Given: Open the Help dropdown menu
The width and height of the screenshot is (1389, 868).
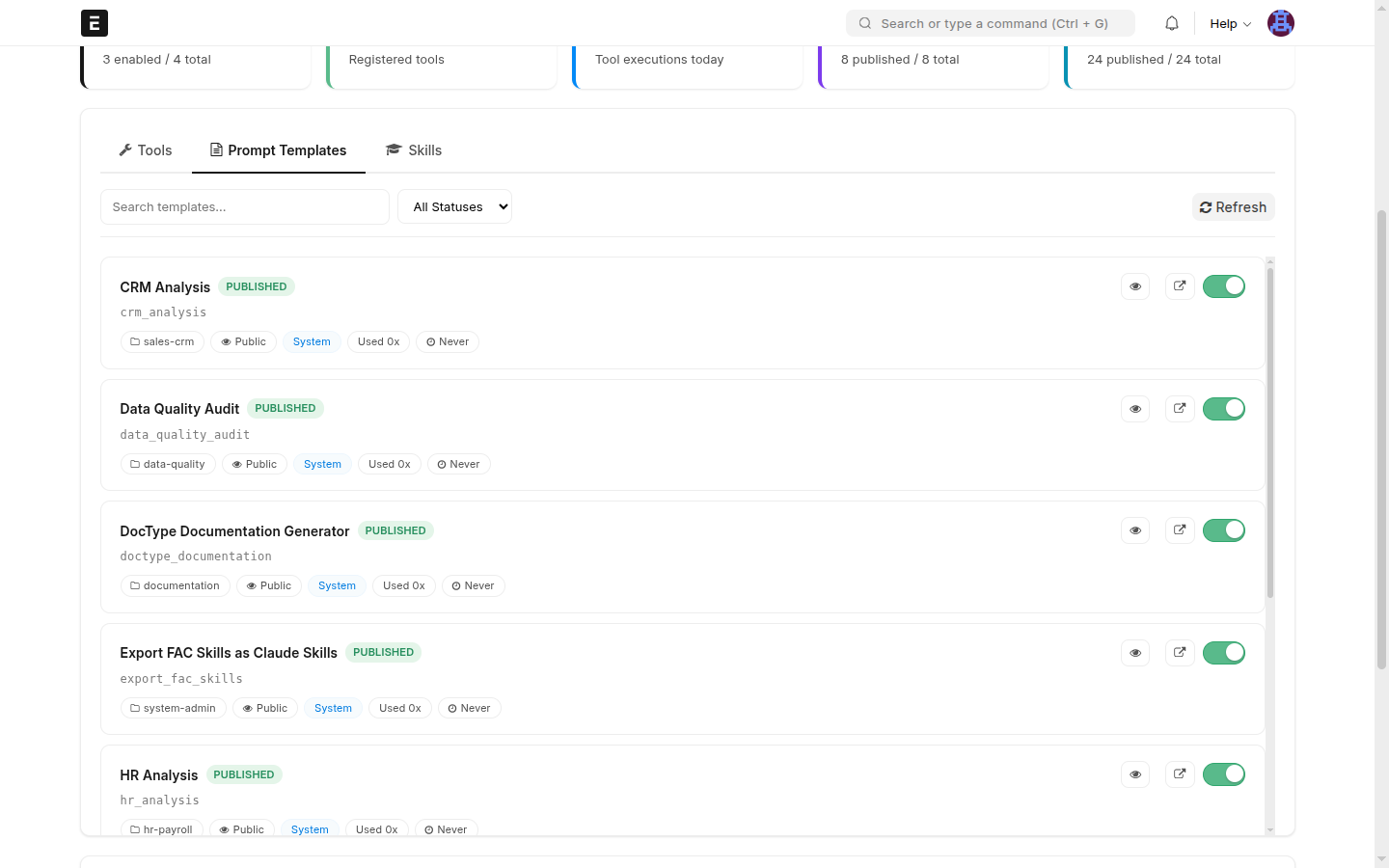Looking at the screenshot, I should [1230, 23].
